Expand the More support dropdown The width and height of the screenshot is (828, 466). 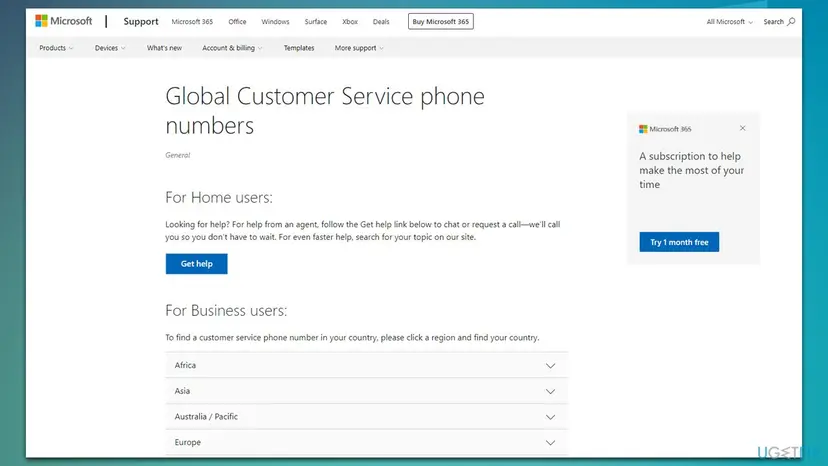(359, 48)
